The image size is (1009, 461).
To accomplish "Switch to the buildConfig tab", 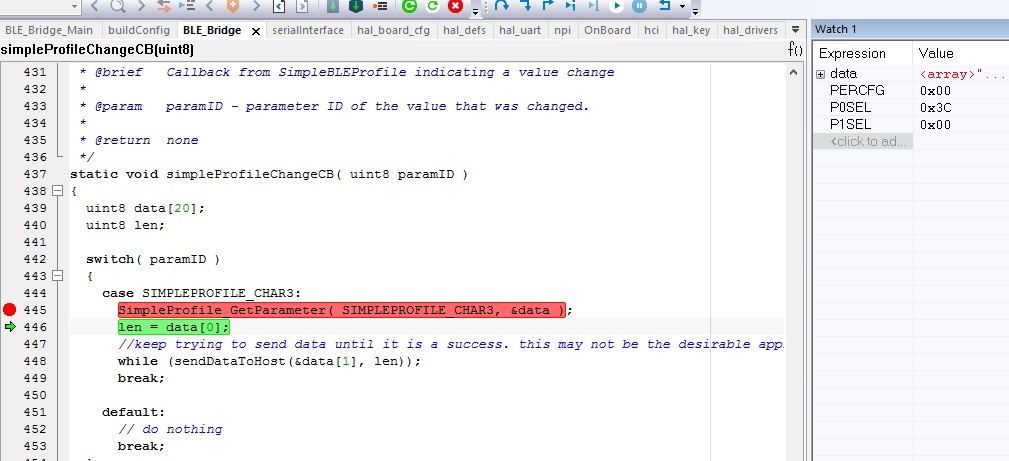I will click(x=139, y=30).
